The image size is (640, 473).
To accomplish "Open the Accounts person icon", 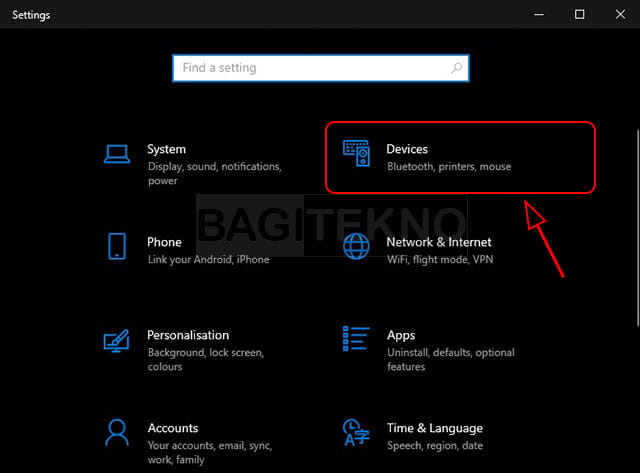I will tap(117, 432).
